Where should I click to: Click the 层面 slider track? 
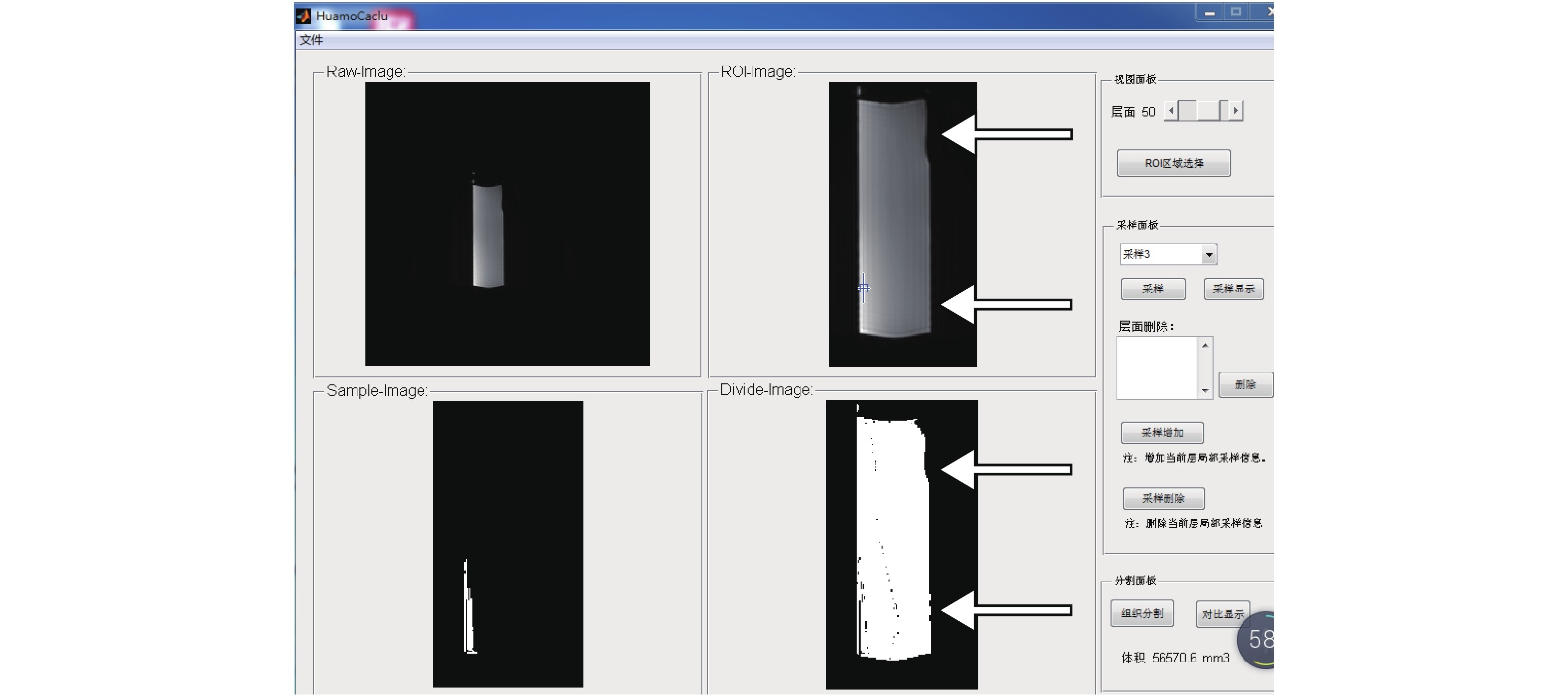pos(1208,111)
